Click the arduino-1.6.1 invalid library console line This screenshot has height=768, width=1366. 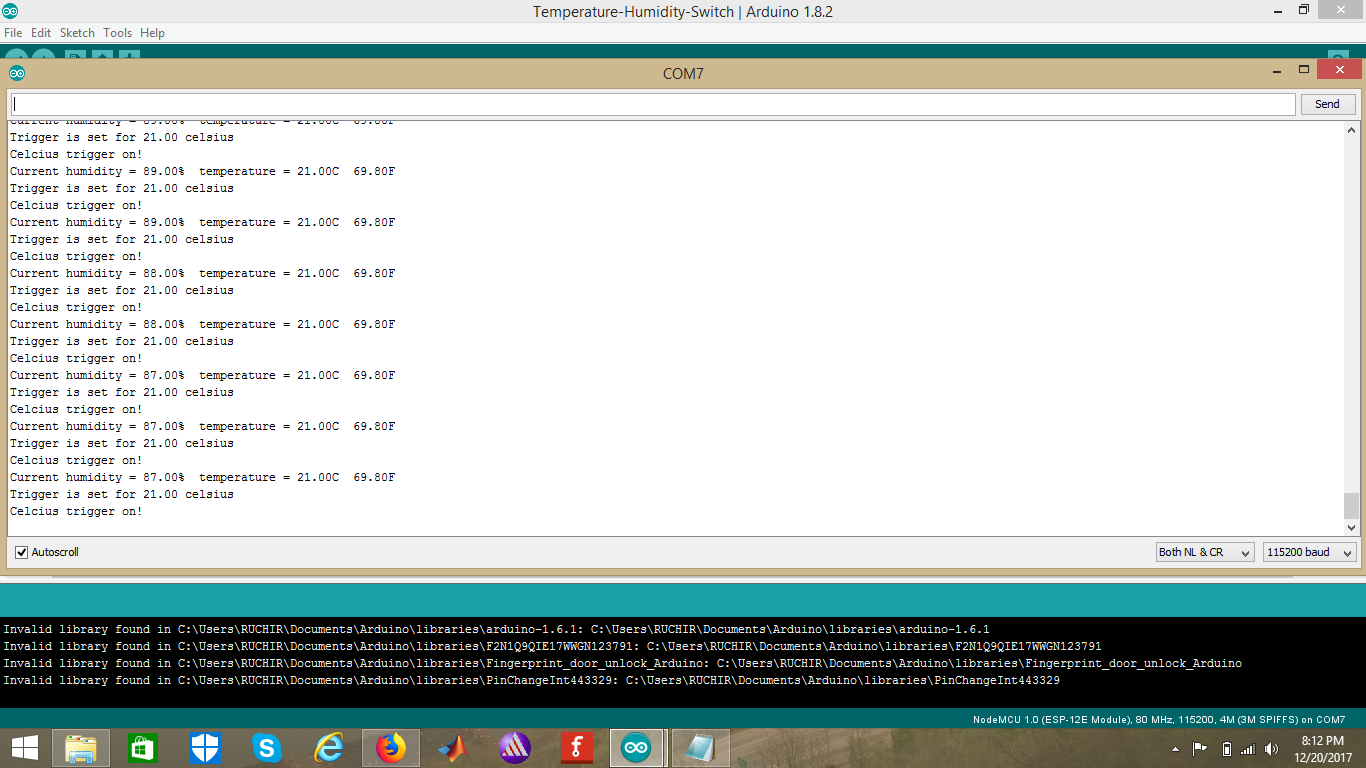496,629
